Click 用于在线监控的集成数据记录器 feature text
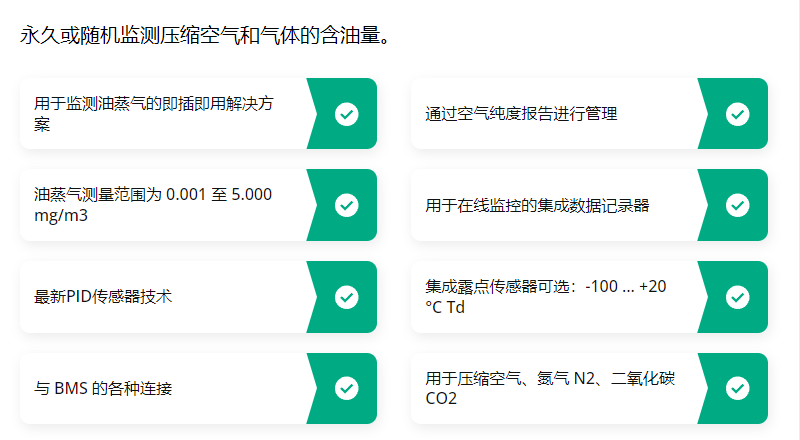 [537, 206]
